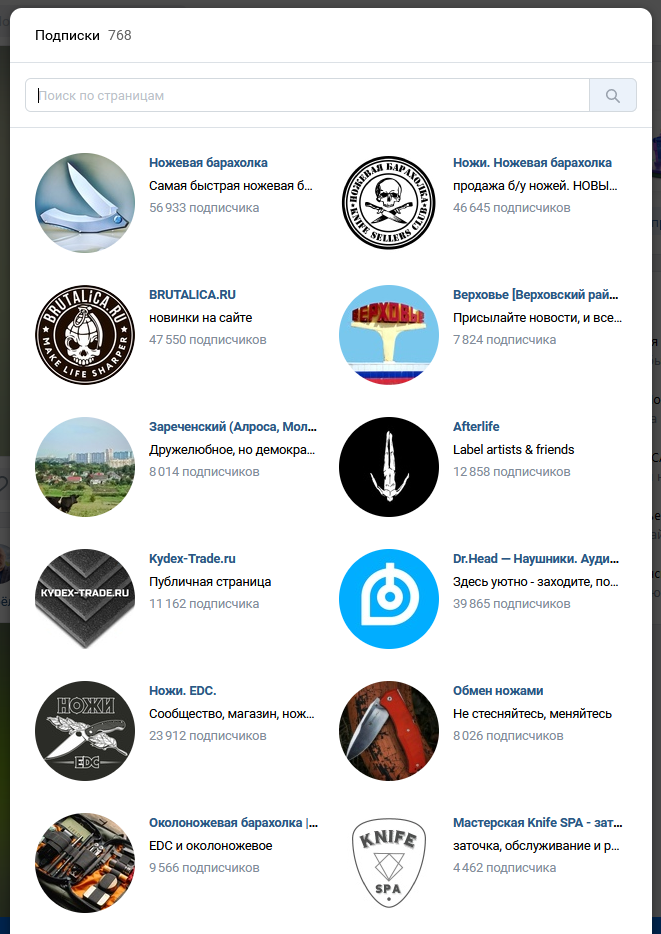Open the Обмен ножами red knife avatar
This screenshot has width=661, height=934.
click(x=389, y=731)
